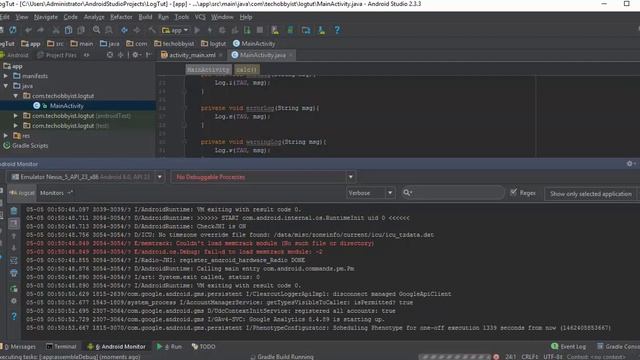Open the Build menu
The image size is (640, 360).
(x=145, y=17)
